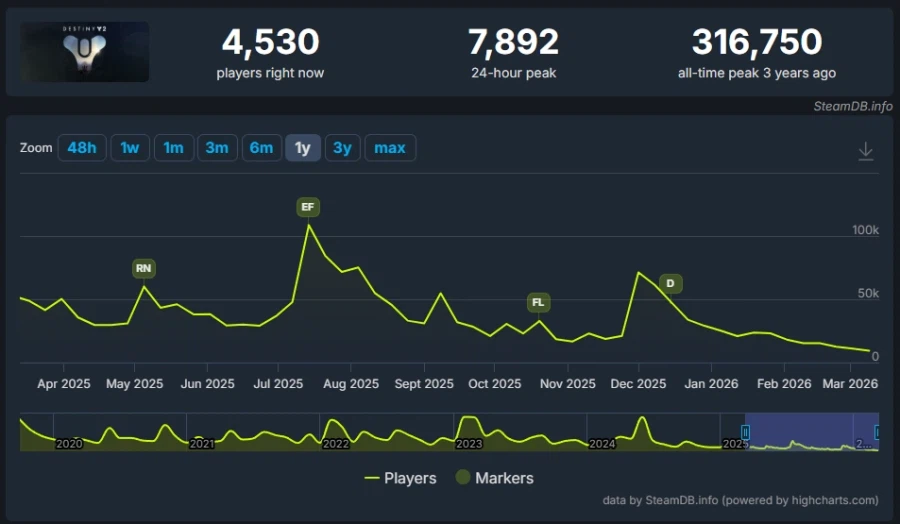Image resolution: width=900 pixels, height=524 pixels.
Task: Click the chart download menu icon
Action: coord(865,150)
